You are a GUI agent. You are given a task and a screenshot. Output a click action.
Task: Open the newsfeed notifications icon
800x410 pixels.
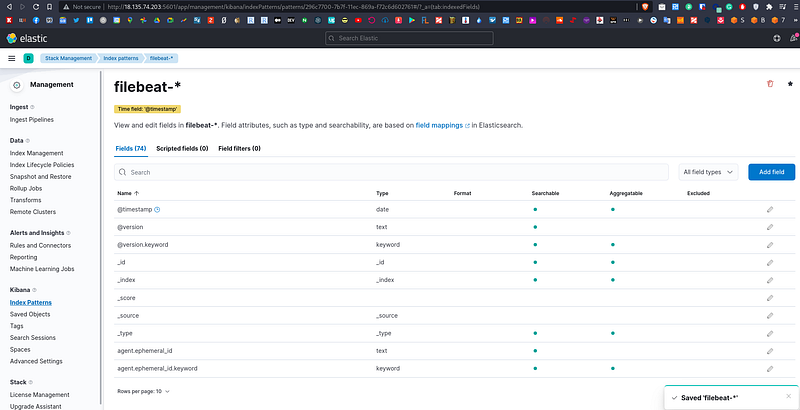(793, 38)
